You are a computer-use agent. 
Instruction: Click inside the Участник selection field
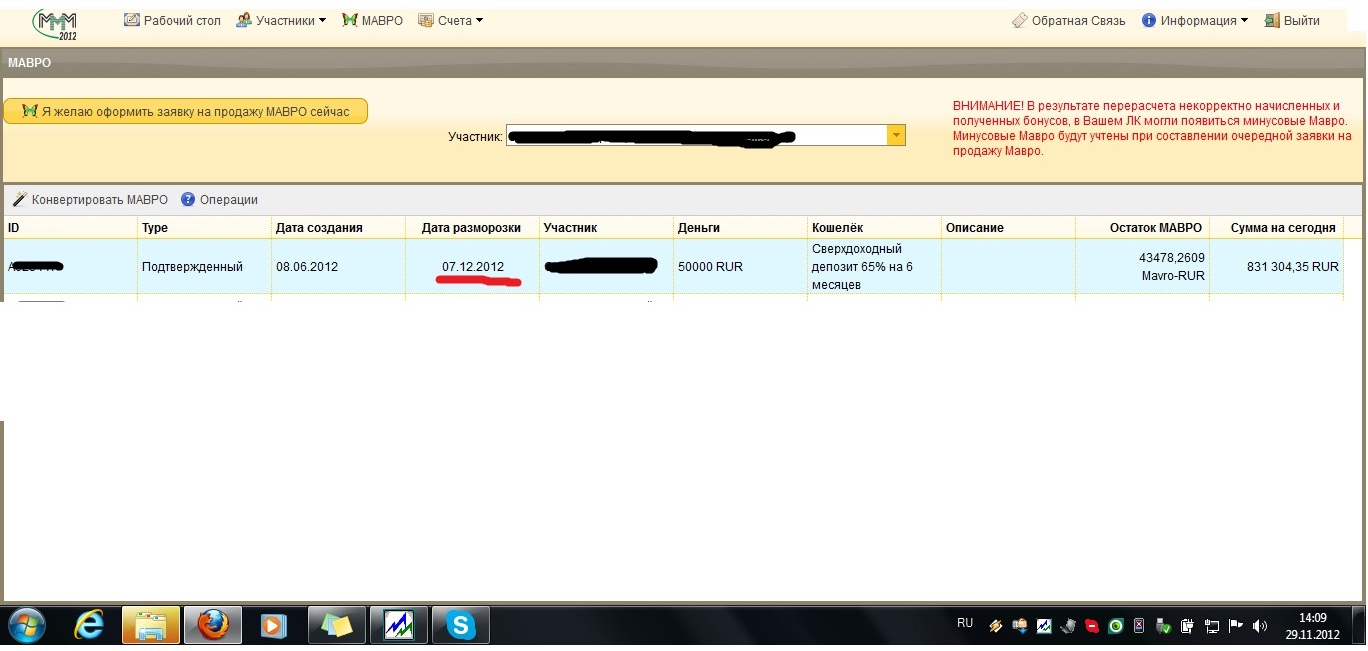point(697,135)
